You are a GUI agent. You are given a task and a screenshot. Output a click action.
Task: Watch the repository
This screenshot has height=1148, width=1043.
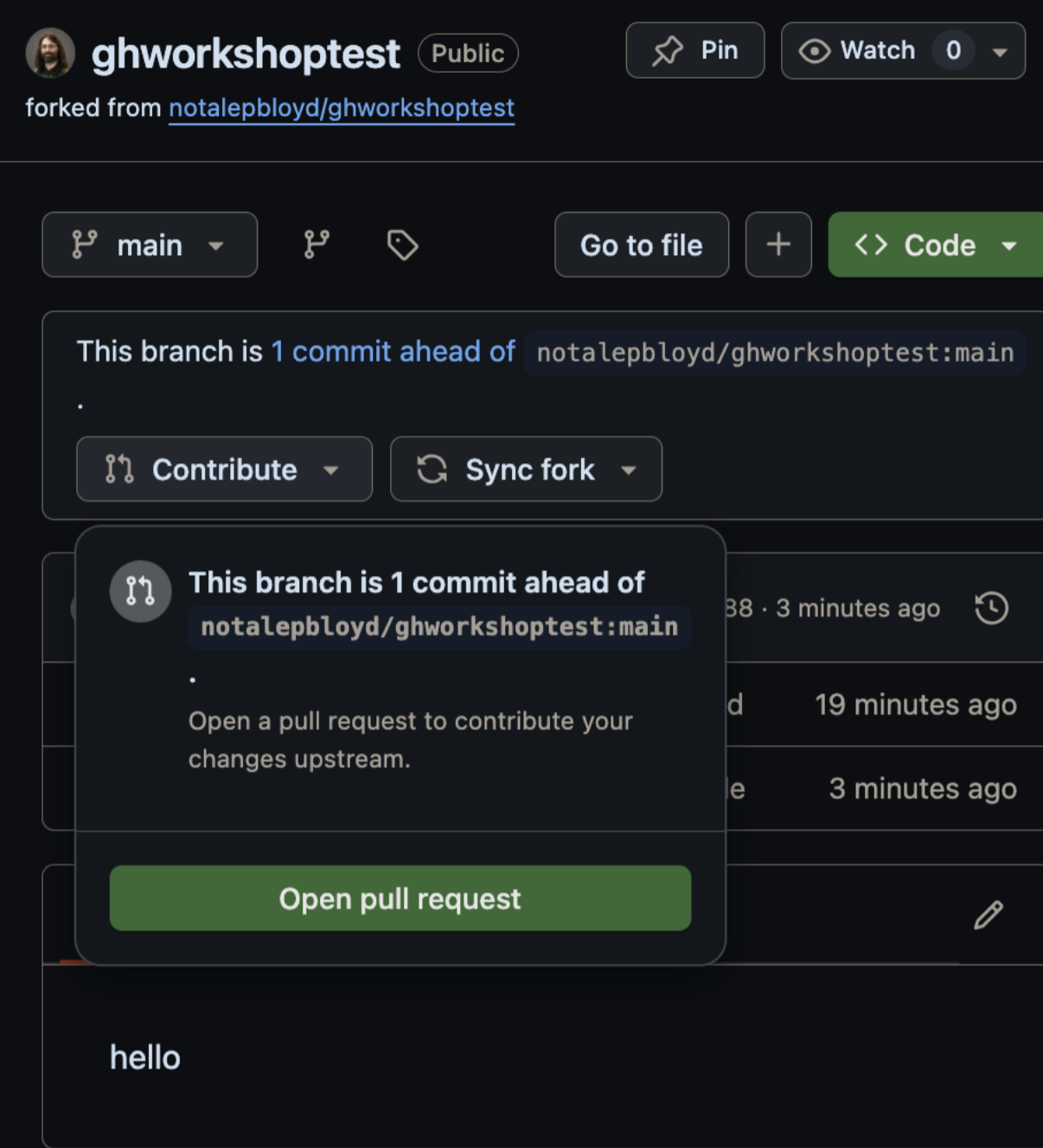pos(858,50)
